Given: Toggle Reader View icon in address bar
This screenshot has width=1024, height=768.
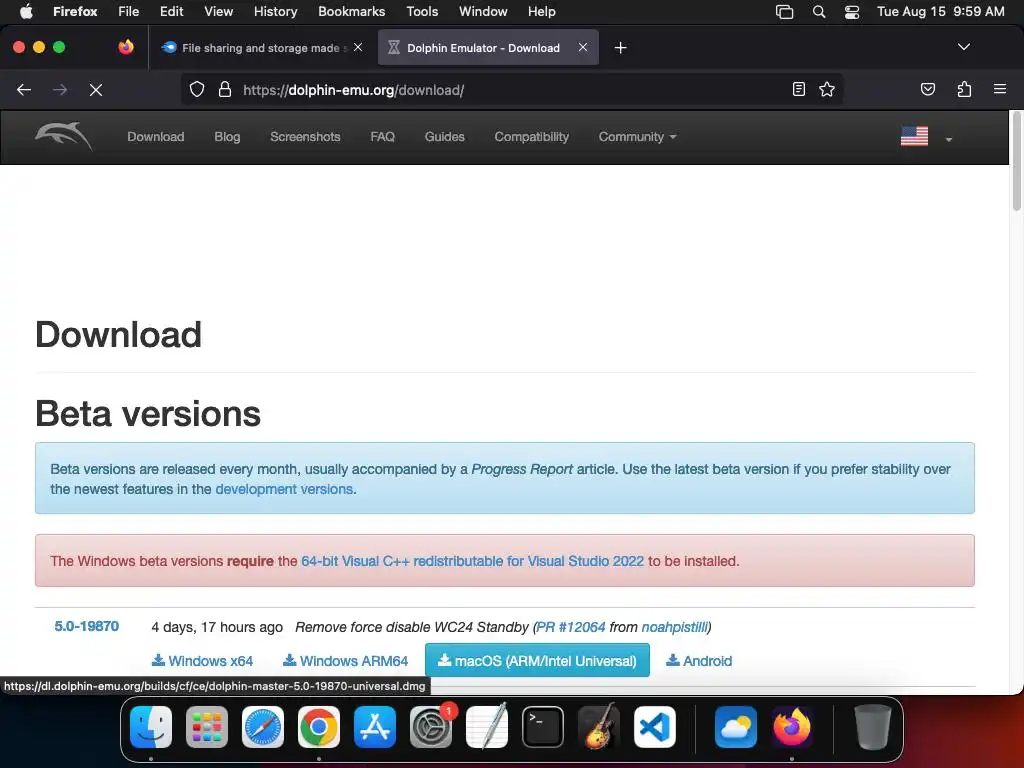Looking at the screenshot, I should 799,89.
